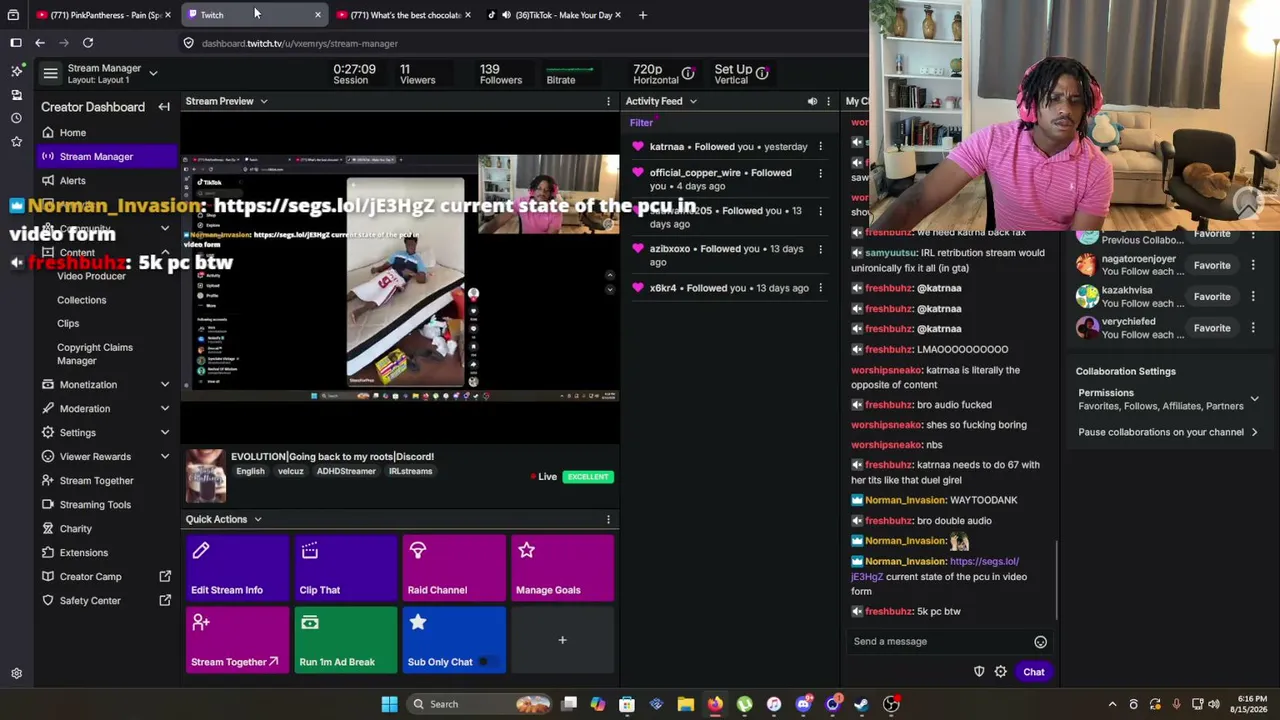This screenshot has height=720, width=1280.
Task: Open the chat shield mode icon
Action: point(979,672)
